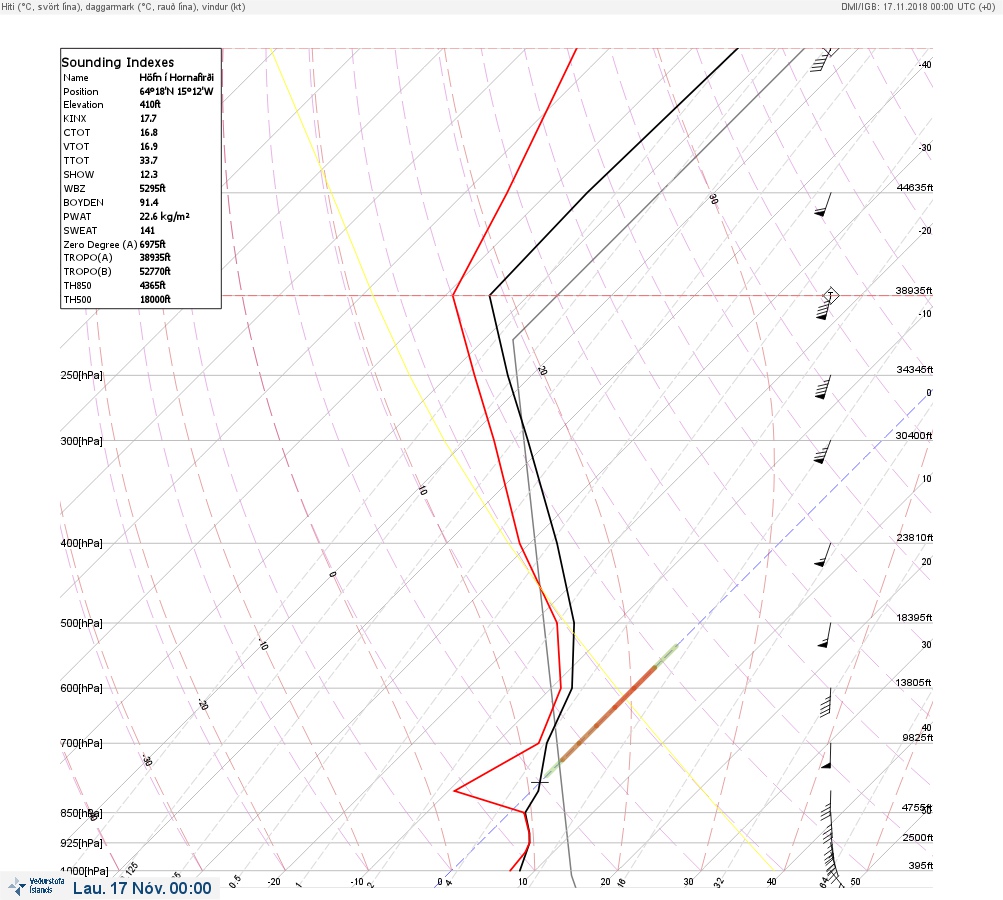Click the 925[hPa] pressure label
1003x900 pixels.
point(81,843)
